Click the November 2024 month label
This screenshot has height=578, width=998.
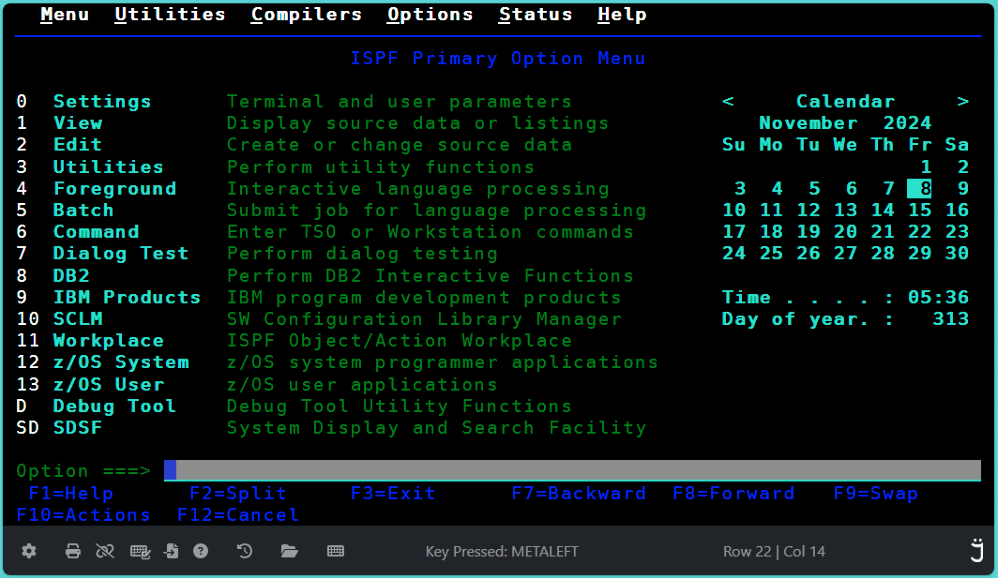845,123
